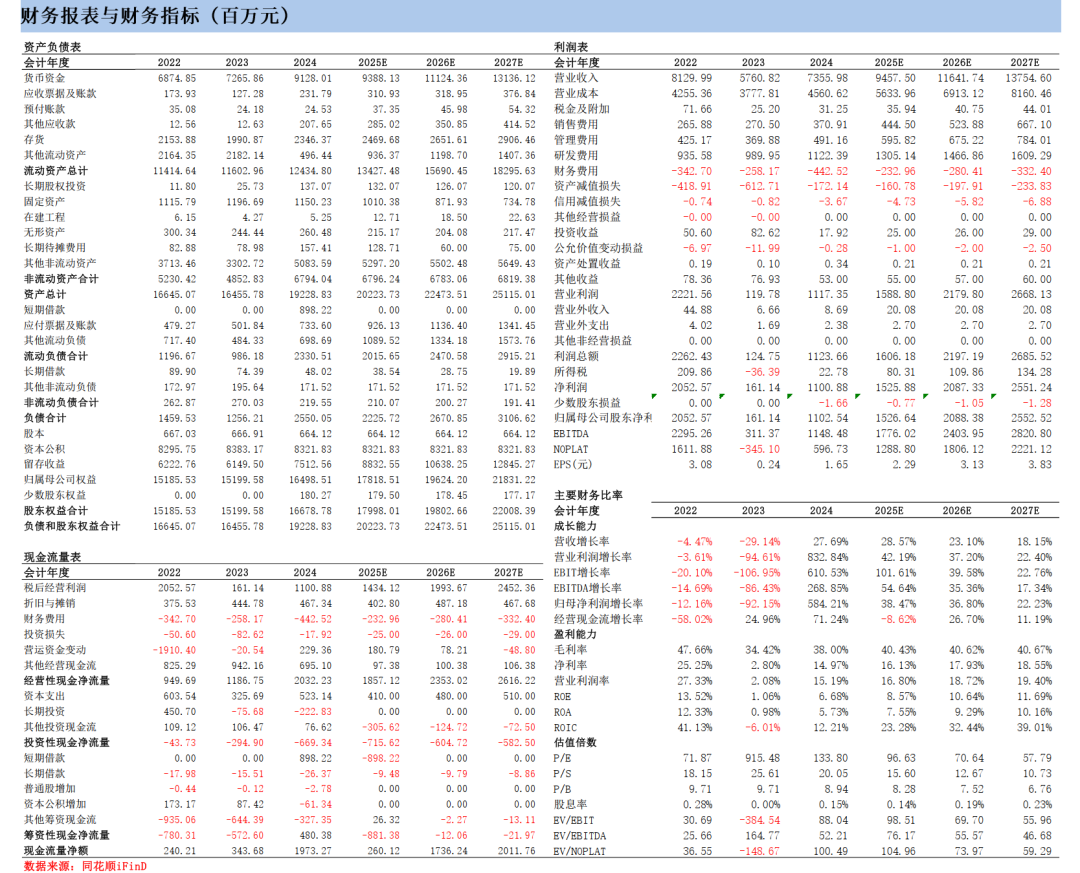Click the 负债合计 row label
This screenshot has height=873, width=1080.
pyautogui.click(x=45, y=418)
